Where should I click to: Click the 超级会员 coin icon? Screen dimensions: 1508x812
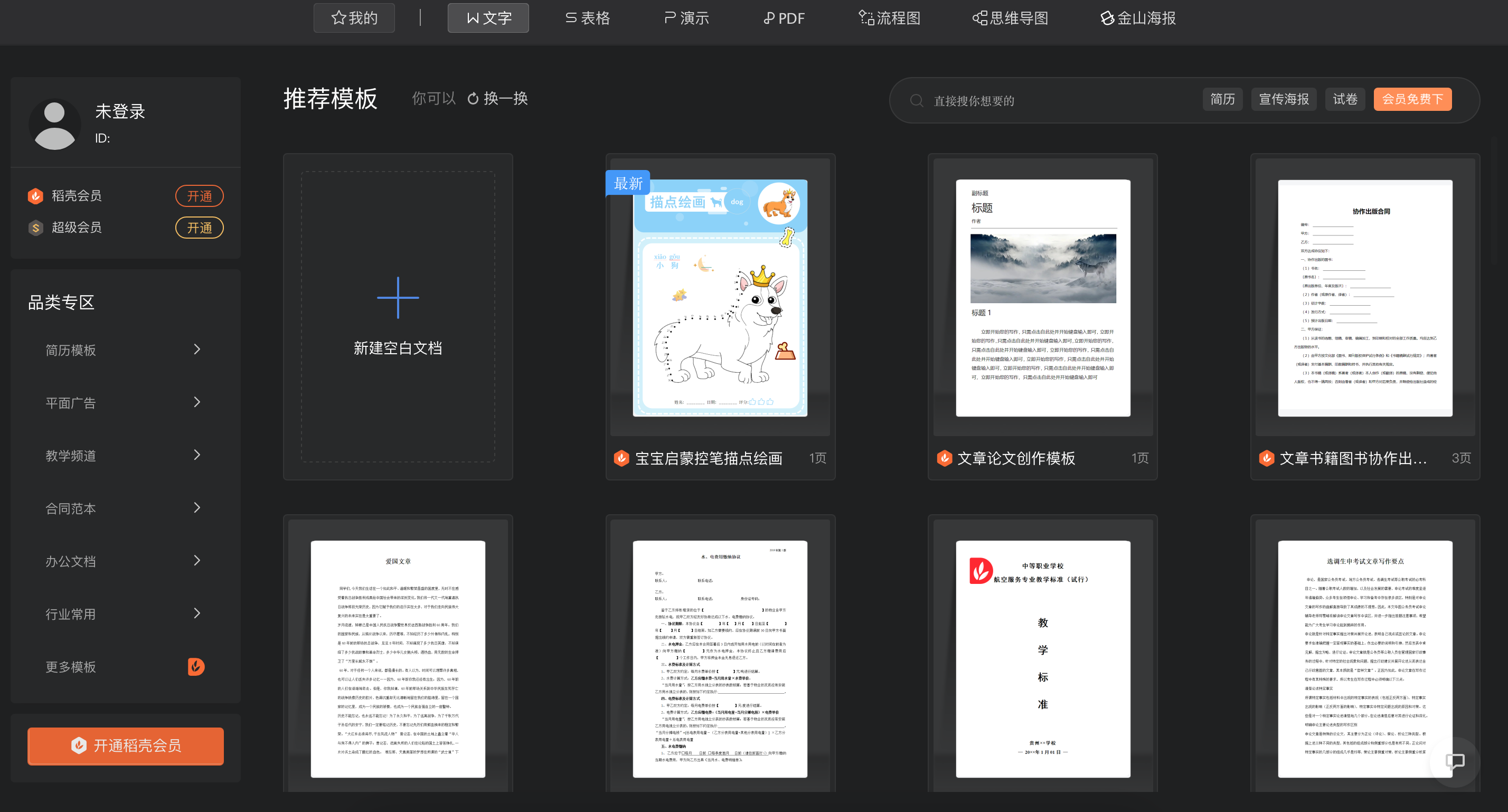pyautogui.click(x=36, y=227)
